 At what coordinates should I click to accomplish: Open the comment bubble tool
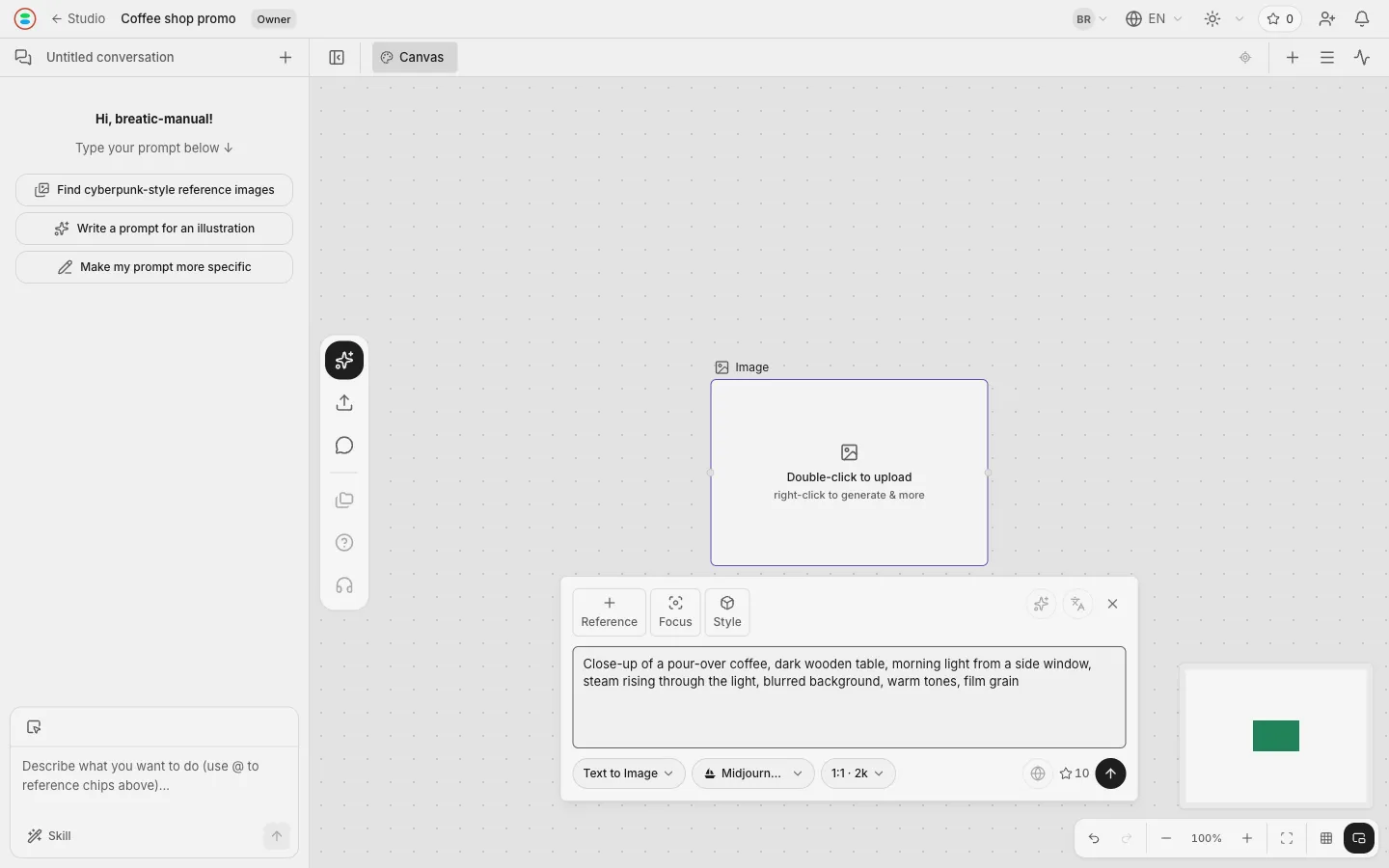click(x=344, y=446)
